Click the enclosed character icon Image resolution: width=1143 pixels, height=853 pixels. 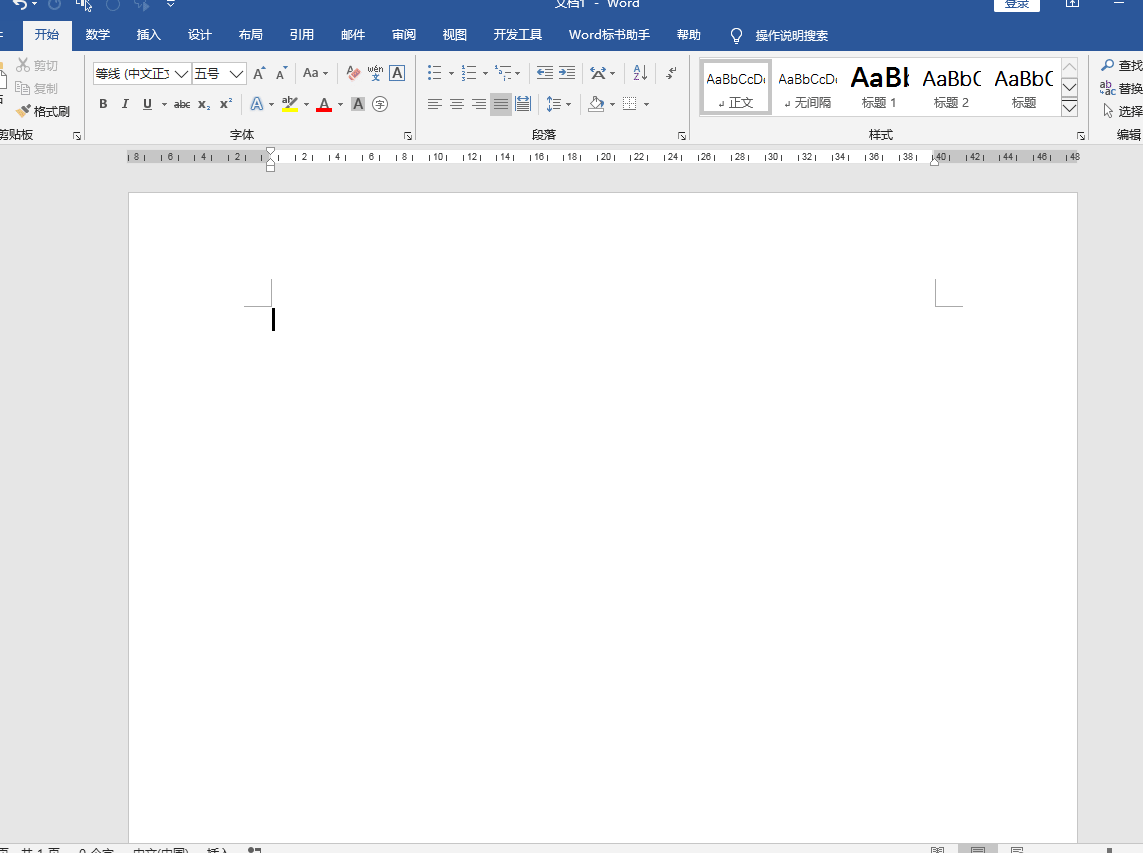[380, 104]
